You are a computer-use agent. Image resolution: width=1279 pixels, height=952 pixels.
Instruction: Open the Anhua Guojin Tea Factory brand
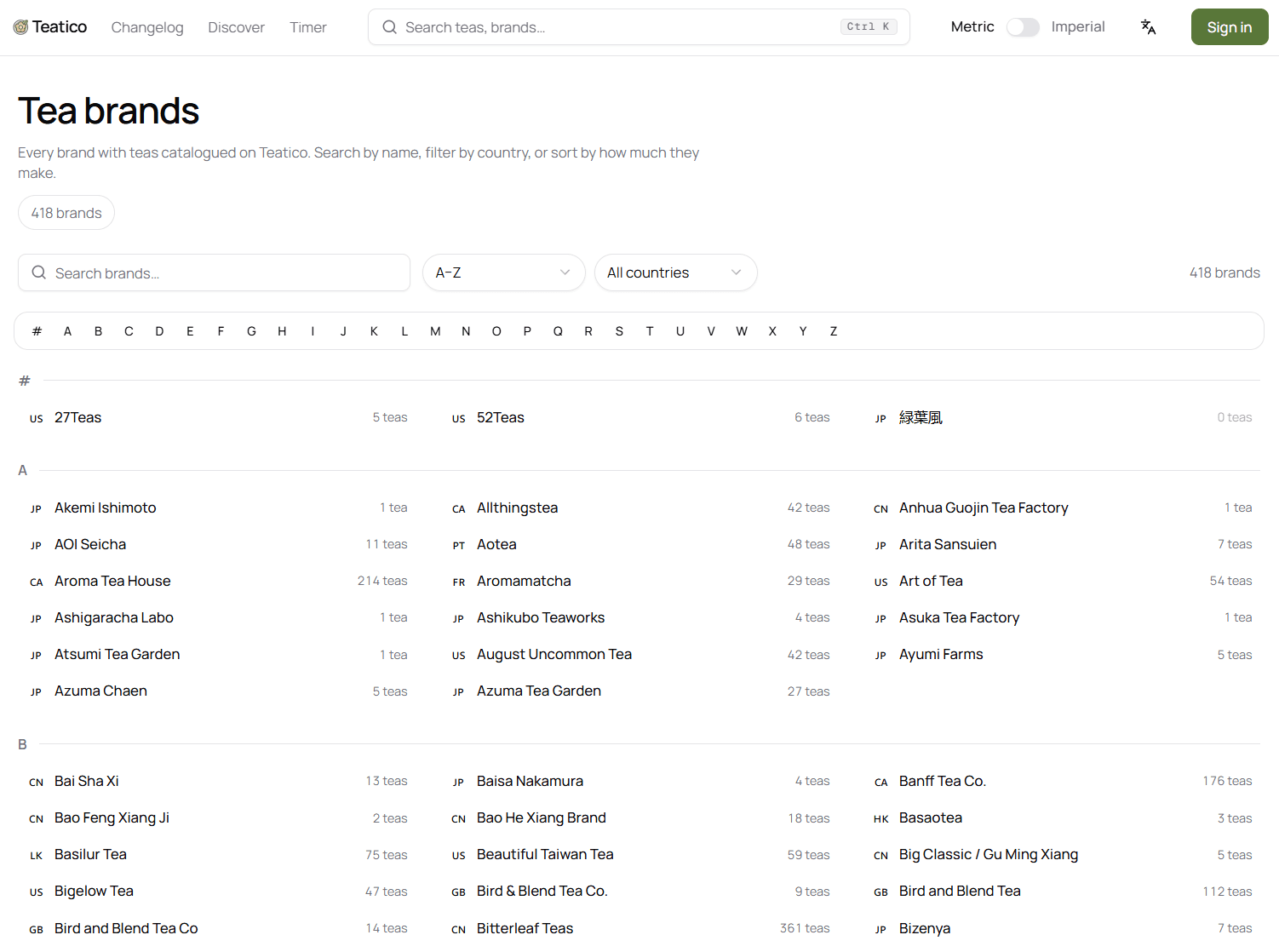(1063, 508)
